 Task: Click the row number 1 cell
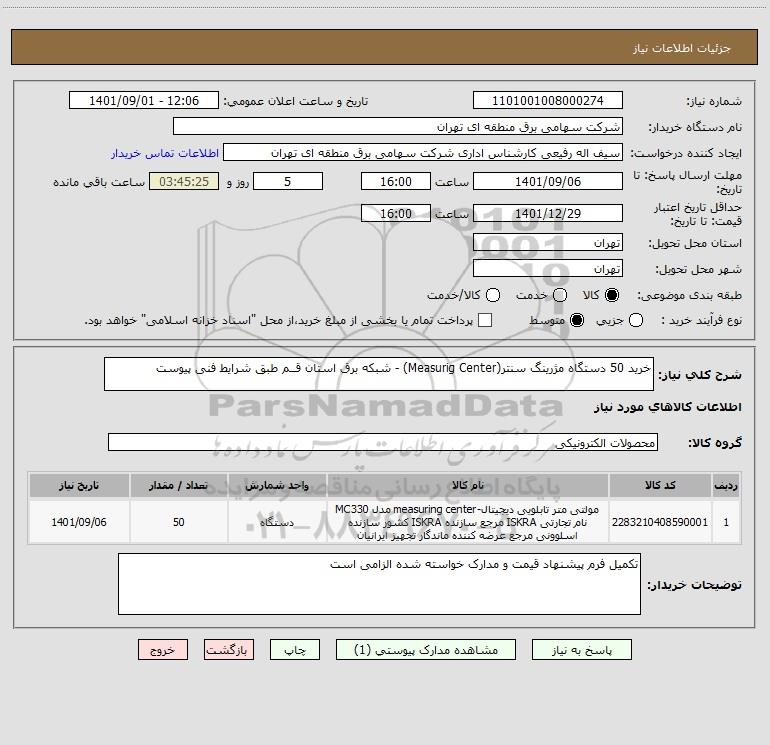(x=726, y=522)
